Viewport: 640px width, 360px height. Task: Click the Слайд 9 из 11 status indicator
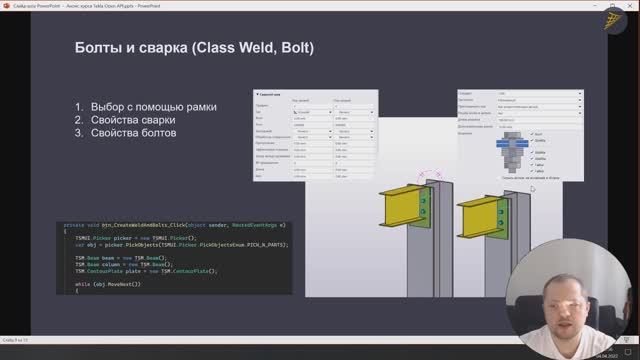[x=15, y=340]
